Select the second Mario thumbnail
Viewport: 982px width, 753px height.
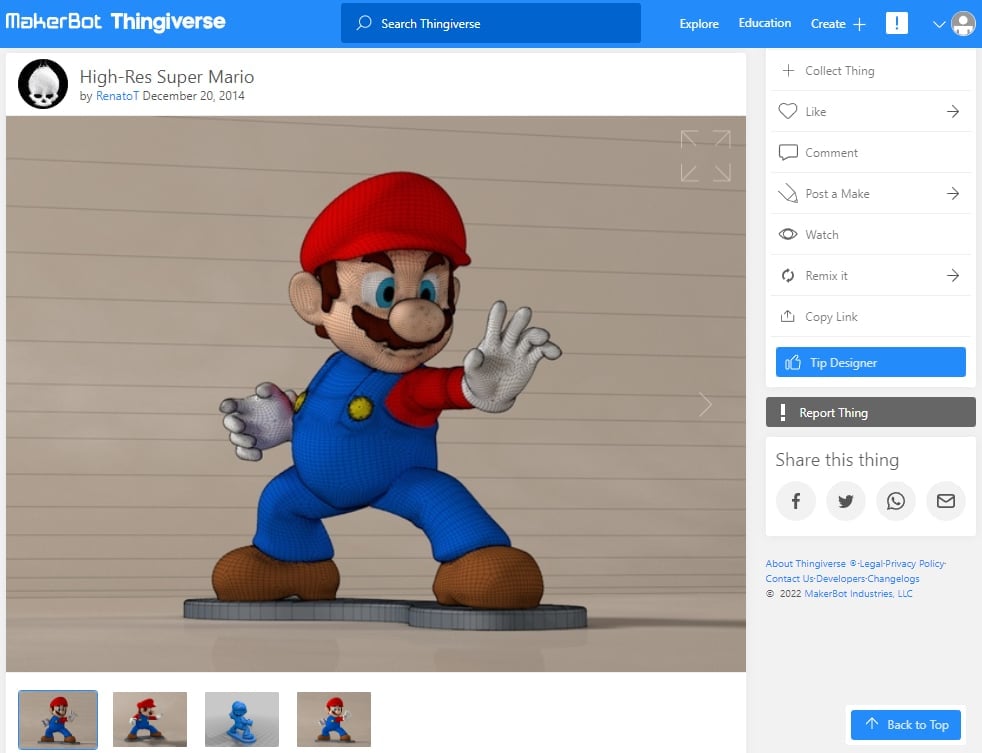click(150, 719)
